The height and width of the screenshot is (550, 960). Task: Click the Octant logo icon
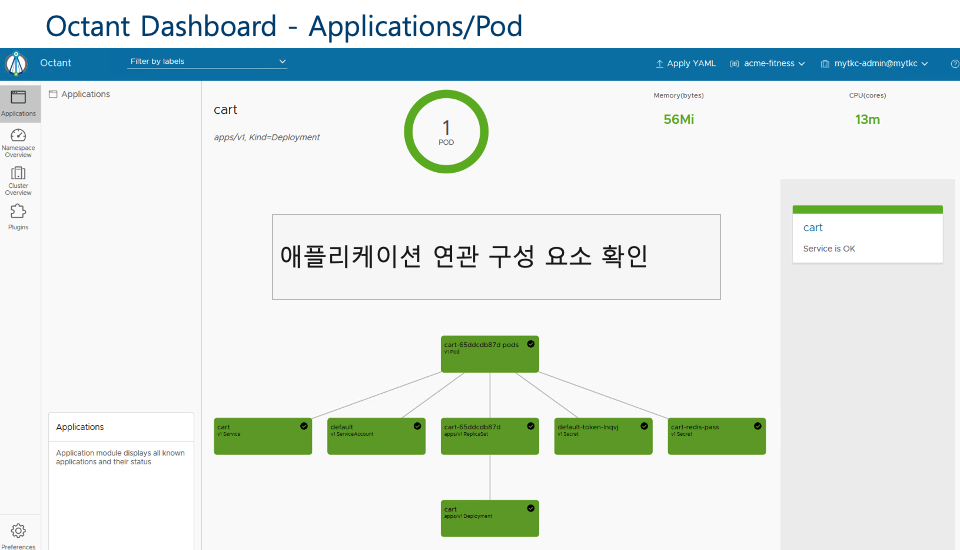click(x=17, y=63)
